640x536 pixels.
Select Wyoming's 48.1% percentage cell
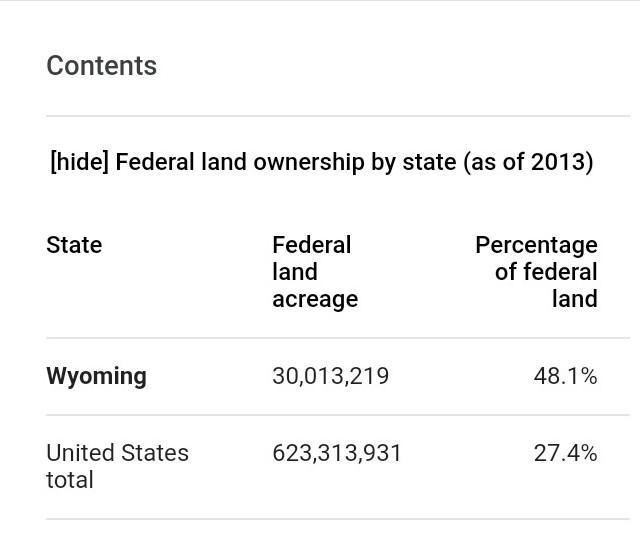point(565,376)
